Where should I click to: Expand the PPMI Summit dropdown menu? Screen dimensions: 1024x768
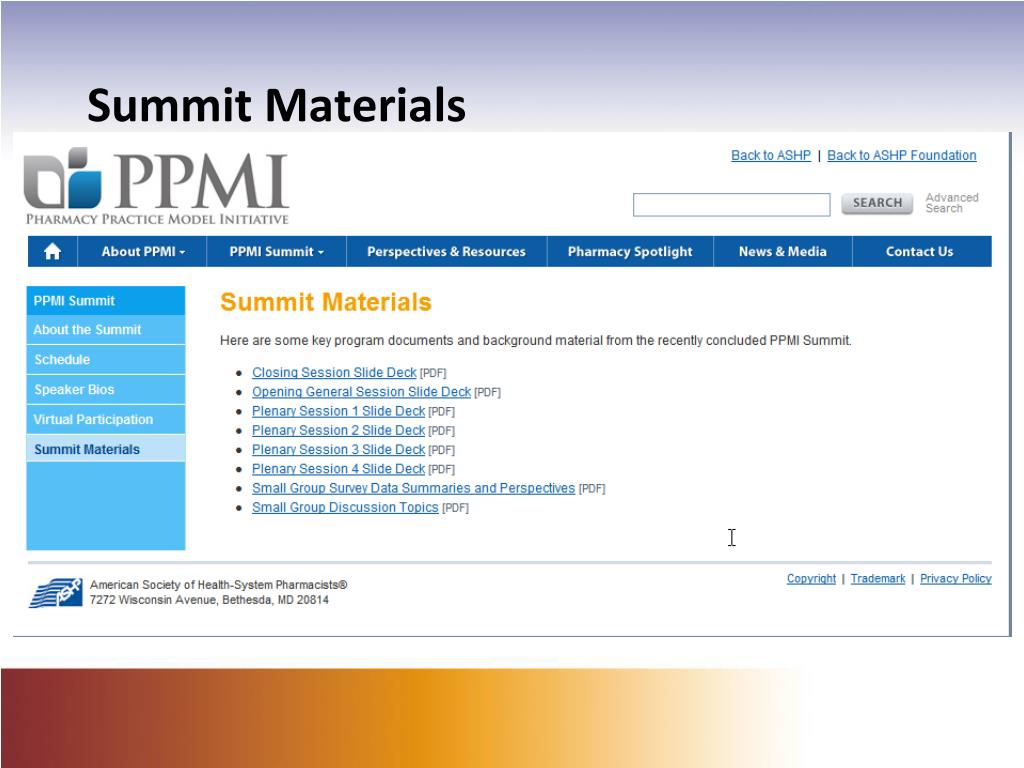click(276, 251)
